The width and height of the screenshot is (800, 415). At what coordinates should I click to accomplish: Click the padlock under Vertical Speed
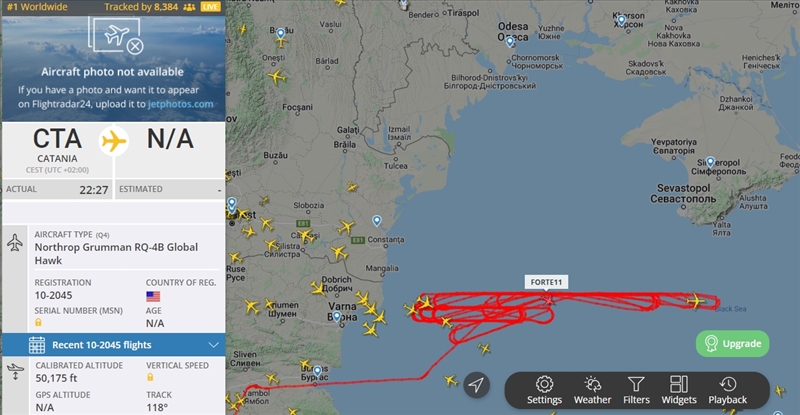(150, 377)
